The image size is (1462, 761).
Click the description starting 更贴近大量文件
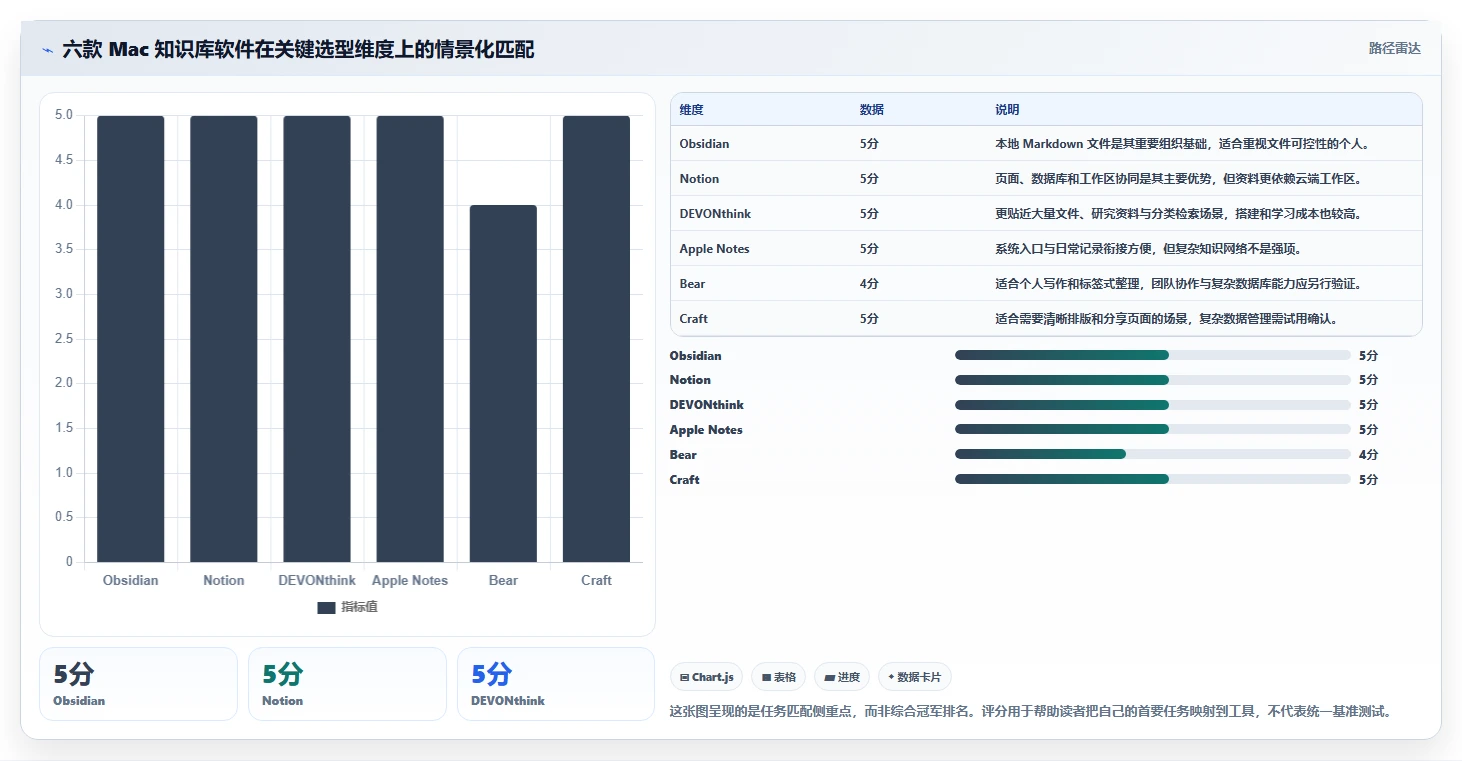(1178, 214)
